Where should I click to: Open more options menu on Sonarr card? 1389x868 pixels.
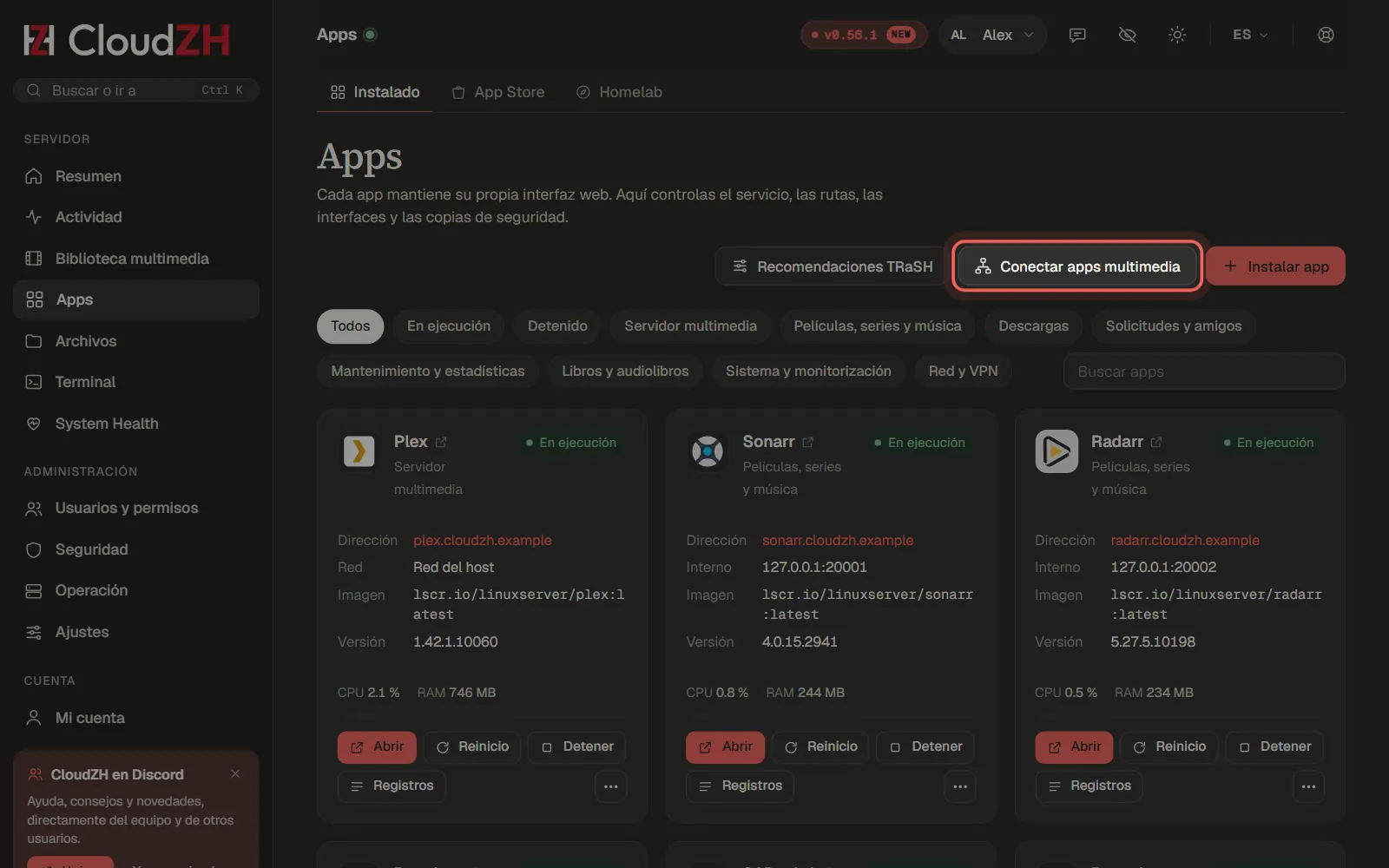tap(960, 786)
